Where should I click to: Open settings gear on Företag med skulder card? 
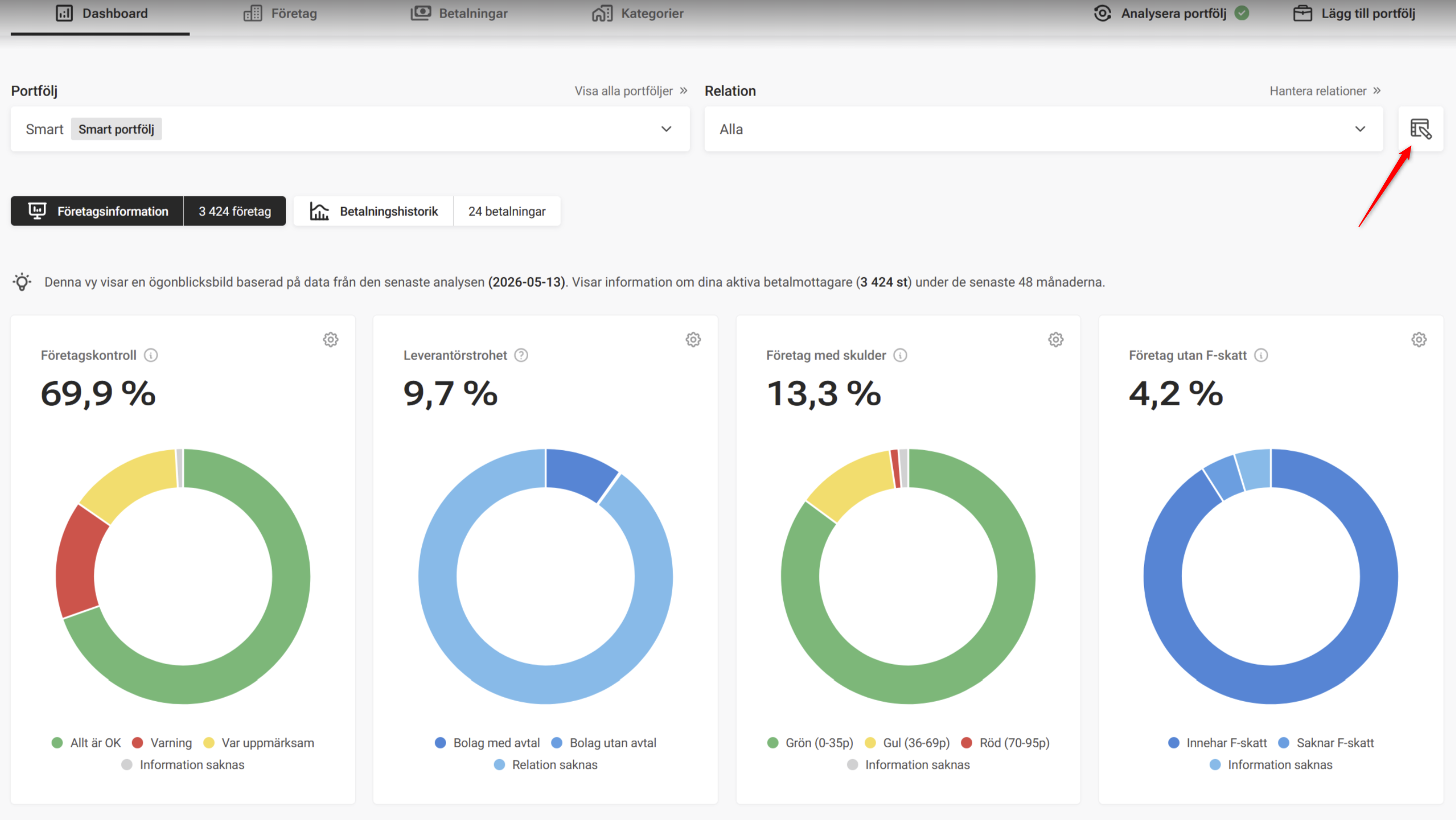tap(1056, 339)
